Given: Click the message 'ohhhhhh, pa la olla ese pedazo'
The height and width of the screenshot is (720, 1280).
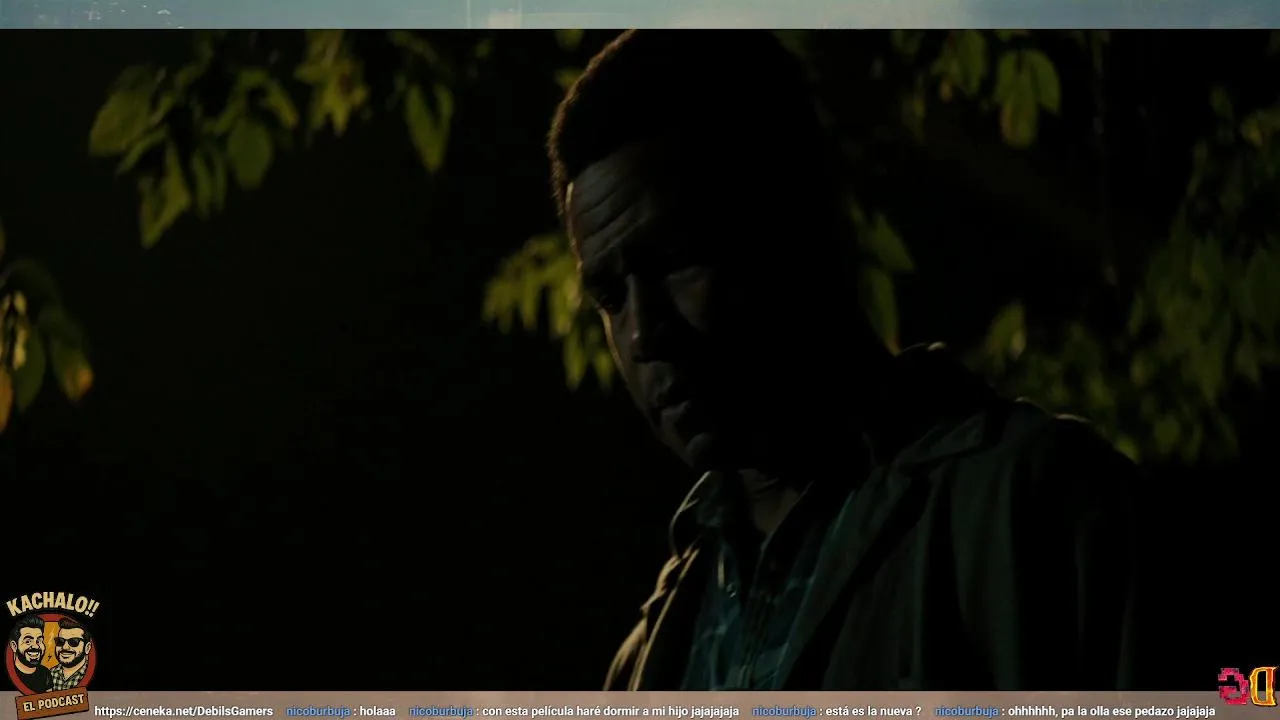Looking at the screenshot, I should point(1111,711).
